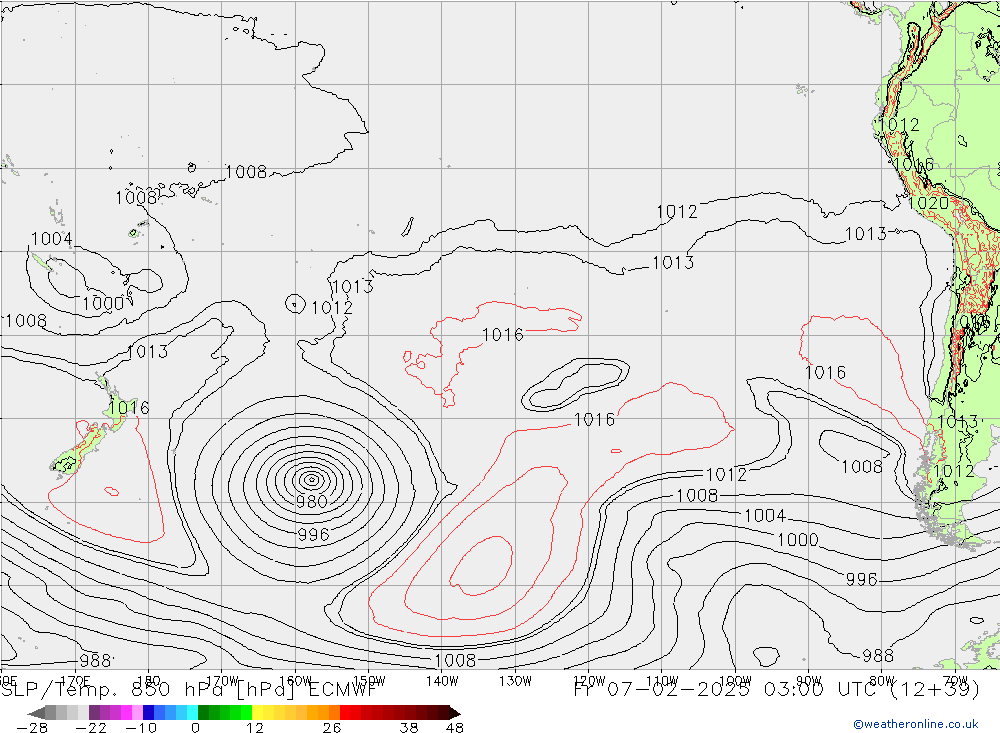Click the 130W longitude label
1000x733 pixels.
(515, 681)
